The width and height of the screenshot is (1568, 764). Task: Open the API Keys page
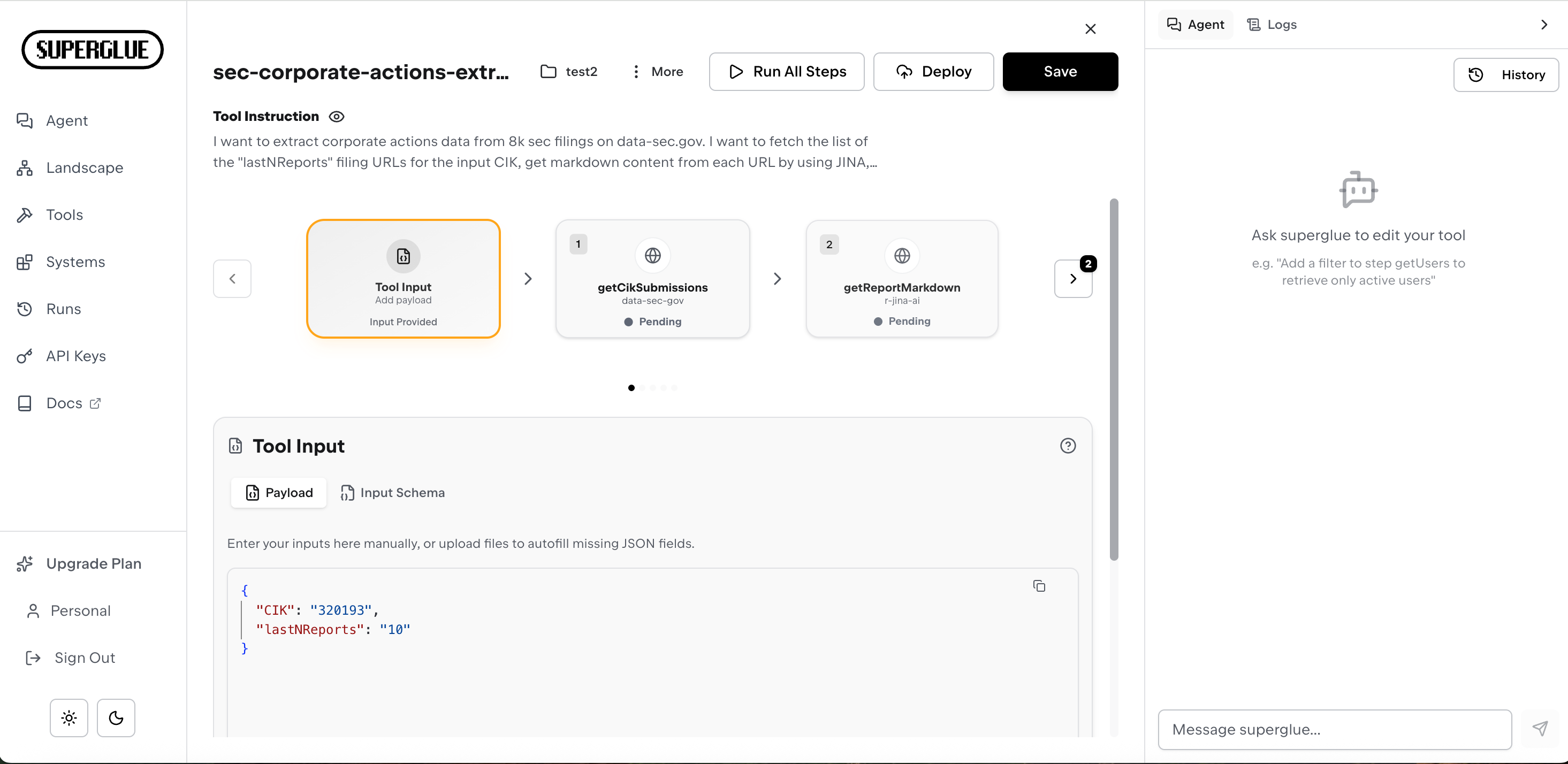pos(76,356)
